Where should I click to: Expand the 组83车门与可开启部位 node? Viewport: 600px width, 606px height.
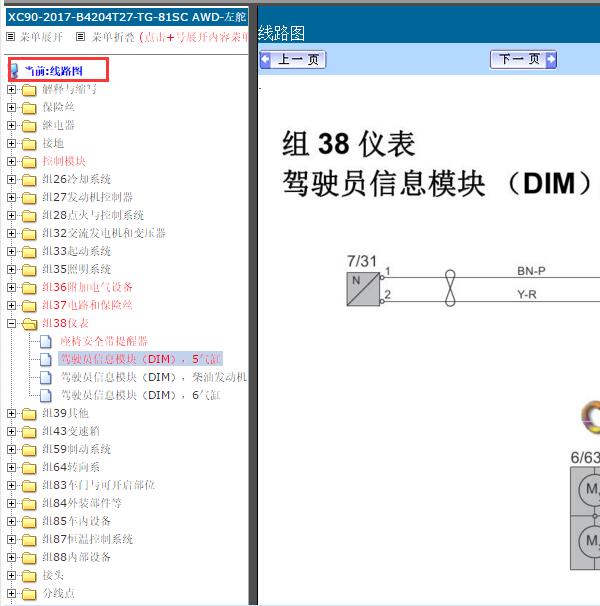[12, 485]
